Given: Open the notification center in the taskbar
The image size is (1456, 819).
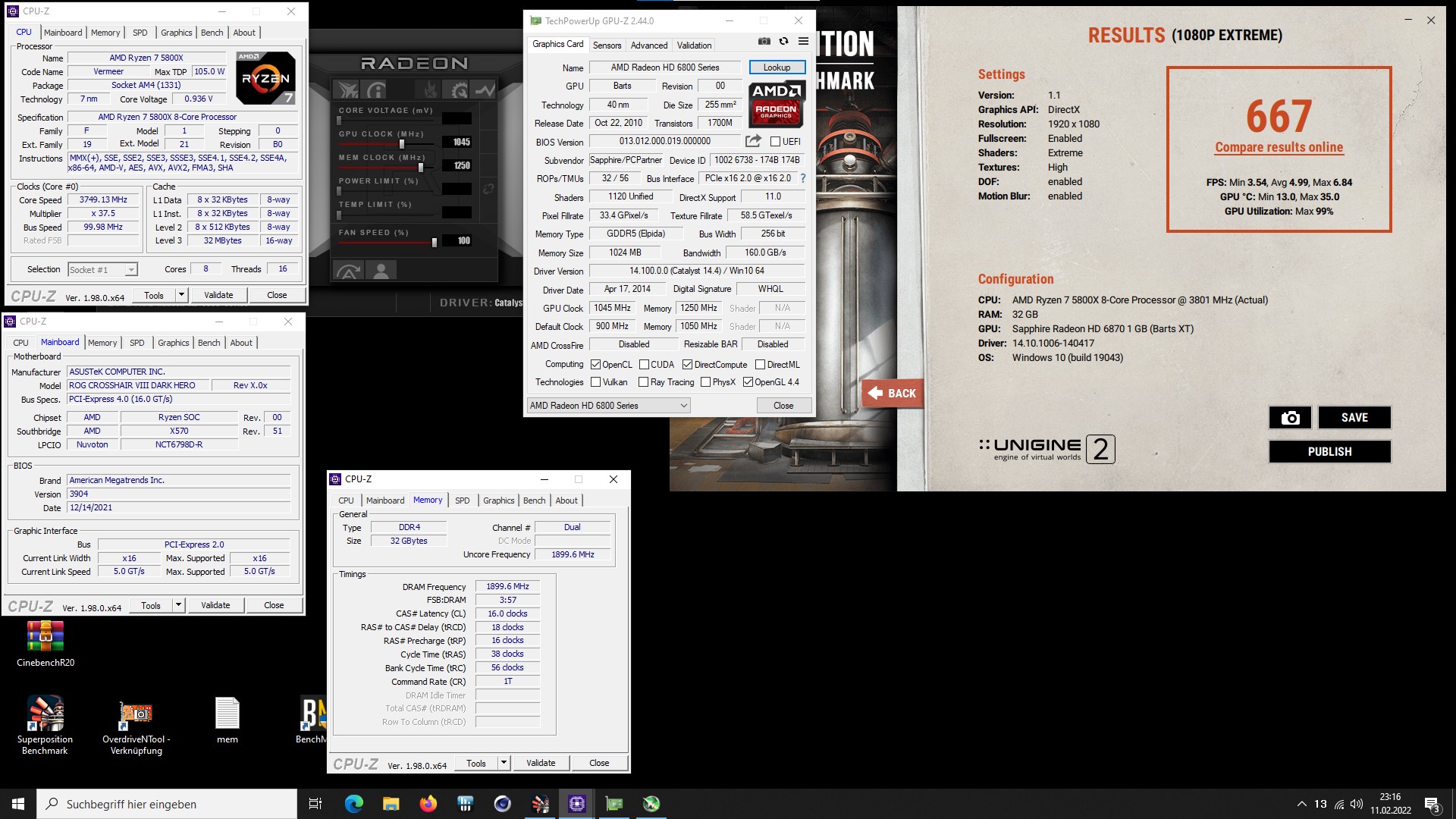Looking at the screenshot, I should (1432, 805).
